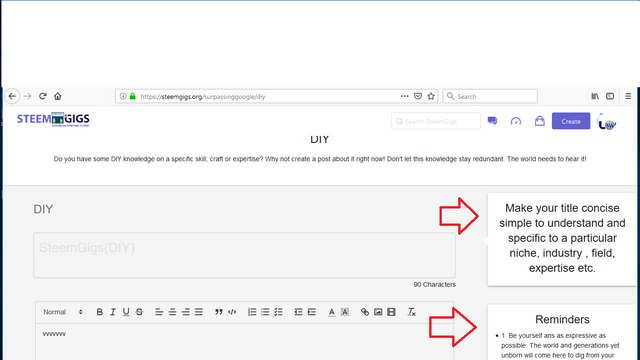This screenshot has width=640, height=360.
Task: Open the Firefox library icon
Action: (595, 96)
